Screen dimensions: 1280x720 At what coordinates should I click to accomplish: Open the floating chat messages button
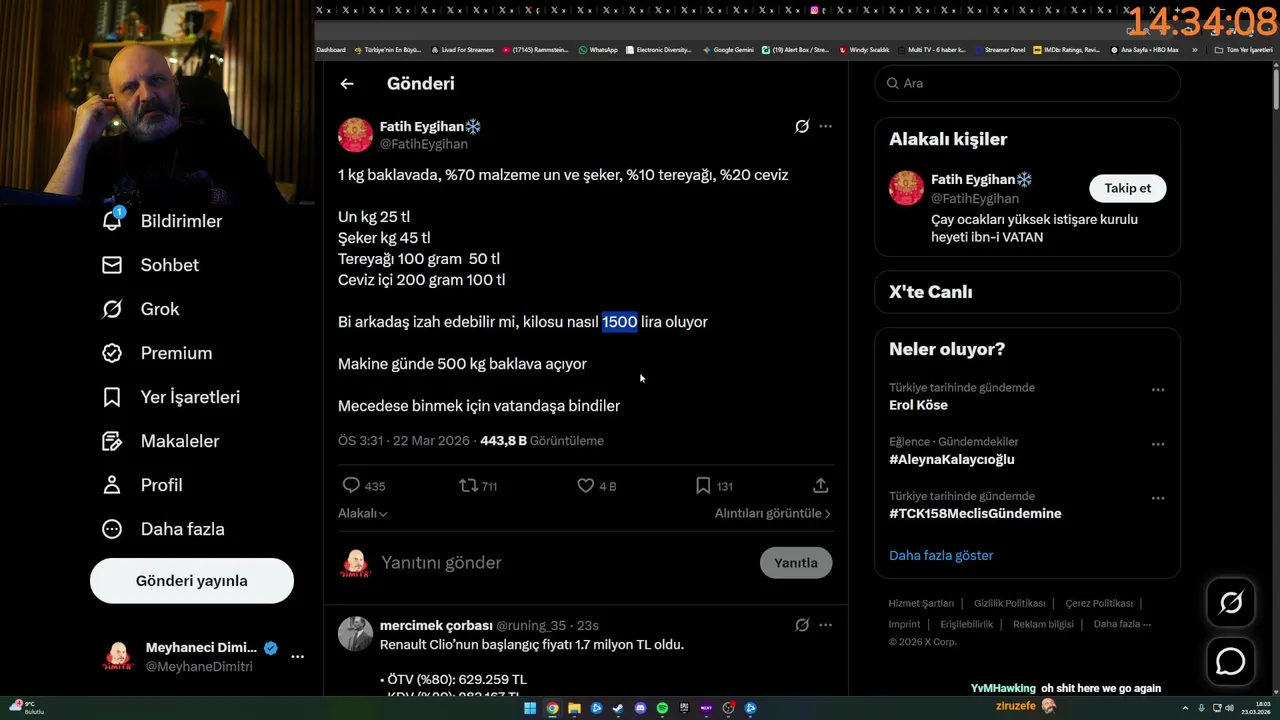tap(1231, 662)
